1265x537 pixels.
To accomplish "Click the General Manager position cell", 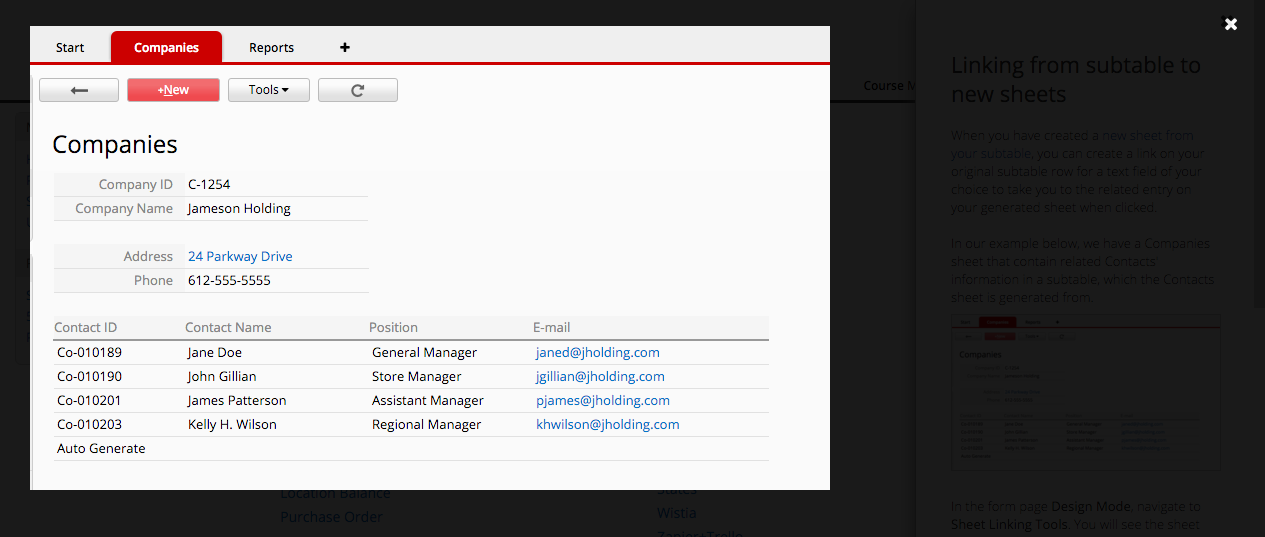I will 424,352.
